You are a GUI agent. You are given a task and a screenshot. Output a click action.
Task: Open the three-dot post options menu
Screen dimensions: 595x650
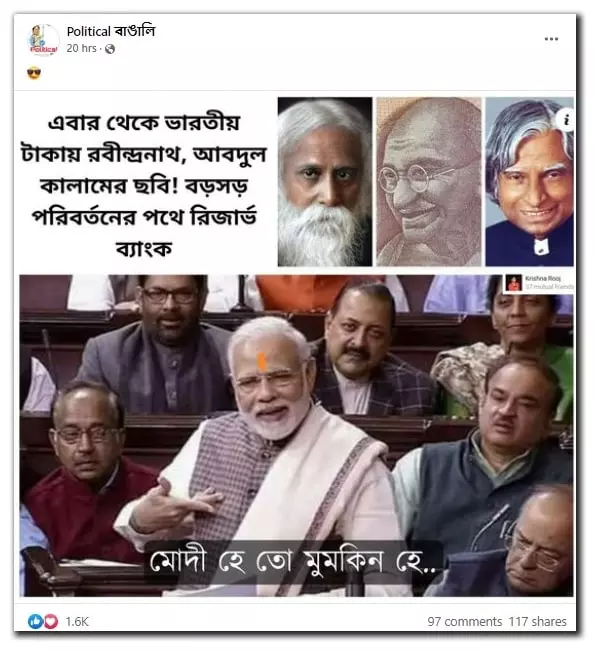pyautogui.click(x=551, y=39)
